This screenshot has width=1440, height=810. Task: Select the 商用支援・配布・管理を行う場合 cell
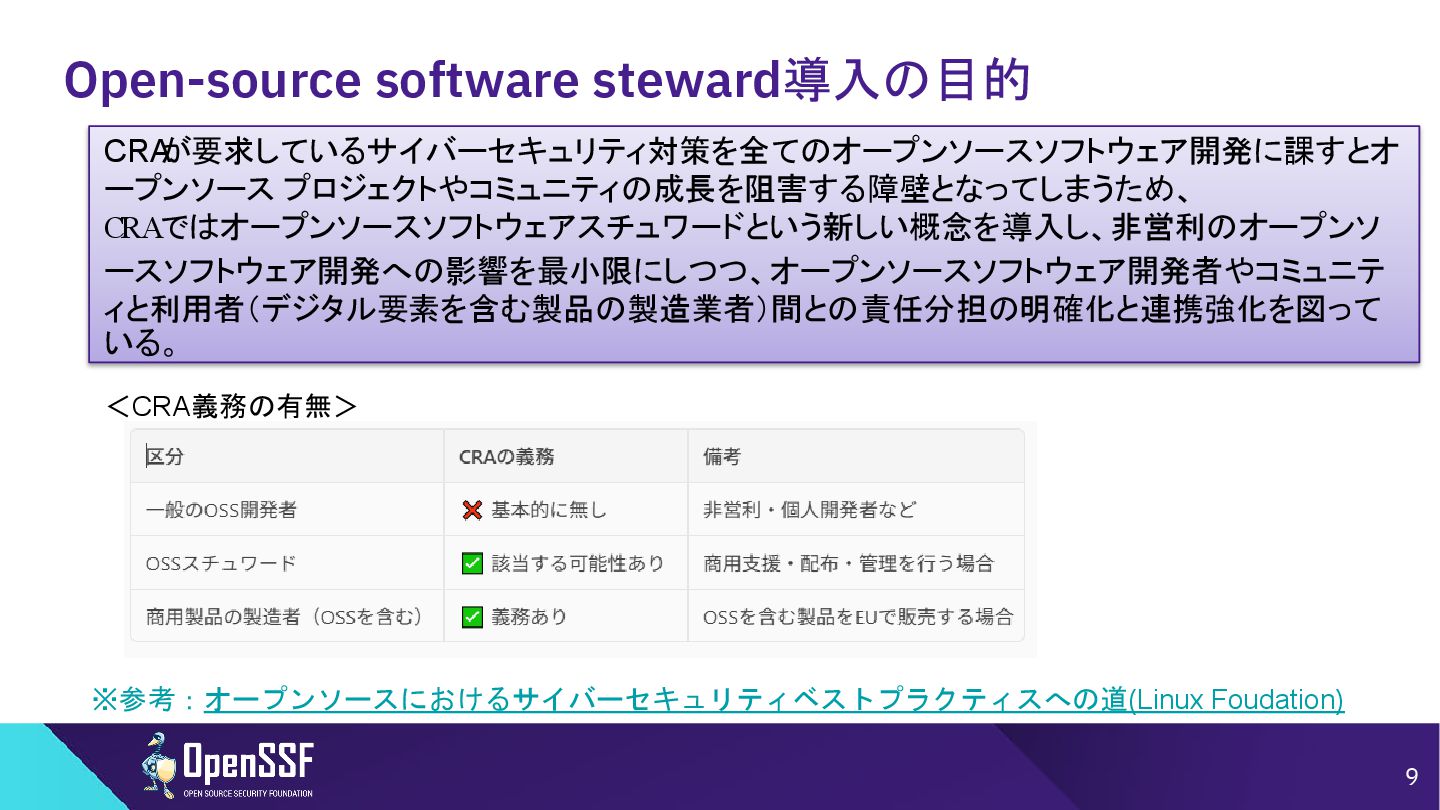coord(856,563)
